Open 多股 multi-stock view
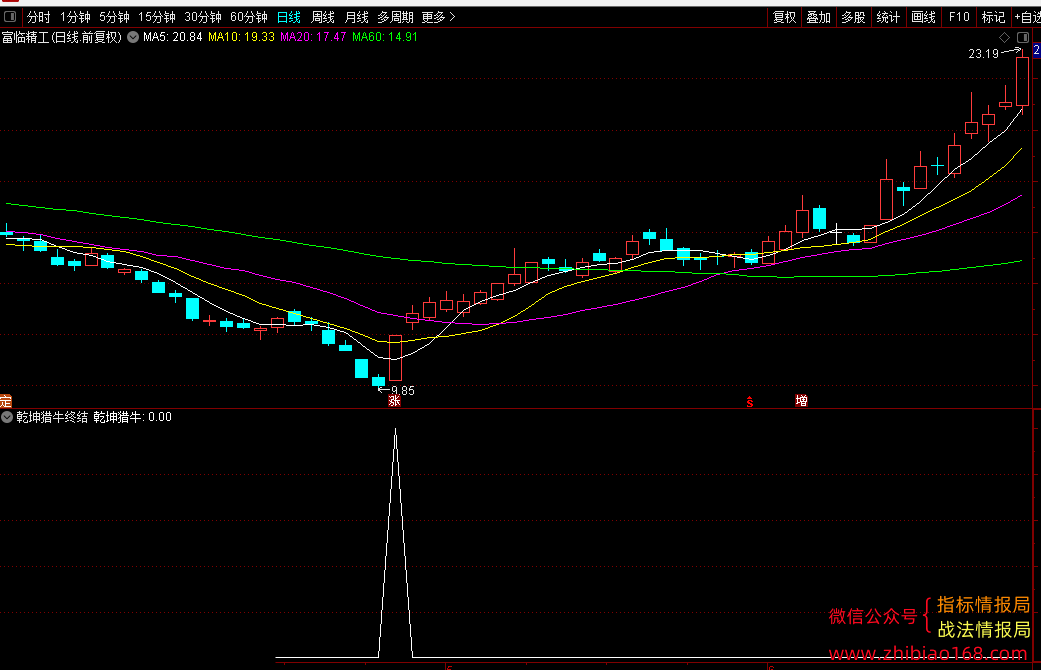This screenshot has height=670, width=1041. click(853, 17)
